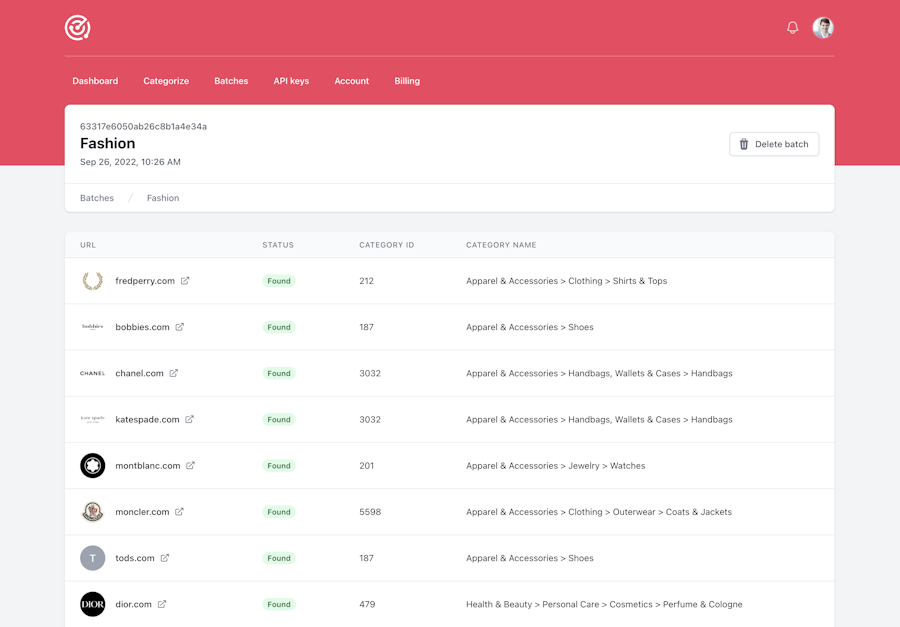Open the notifications bell
900x627 pixels.
[x=793, y=28]
